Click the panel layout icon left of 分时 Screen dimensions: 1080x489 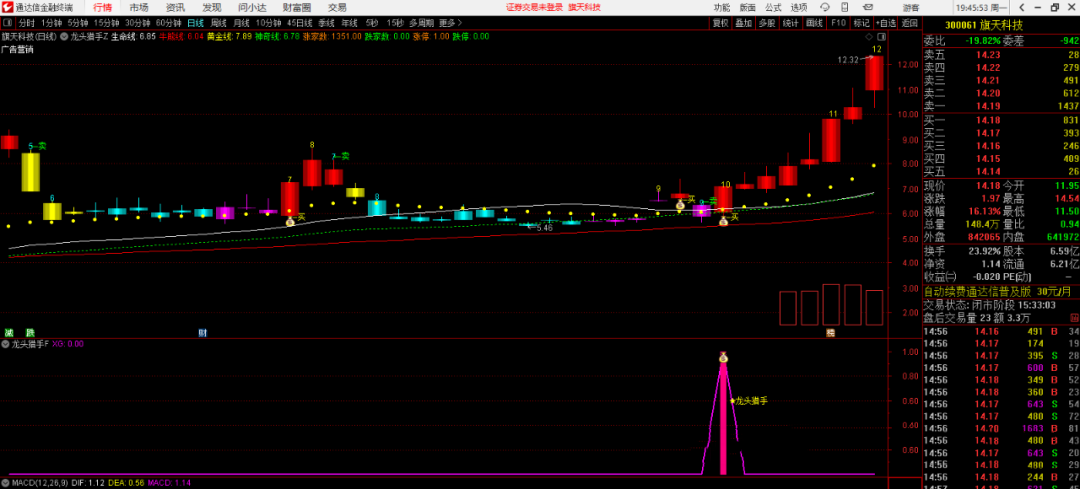tap(7, 22)
